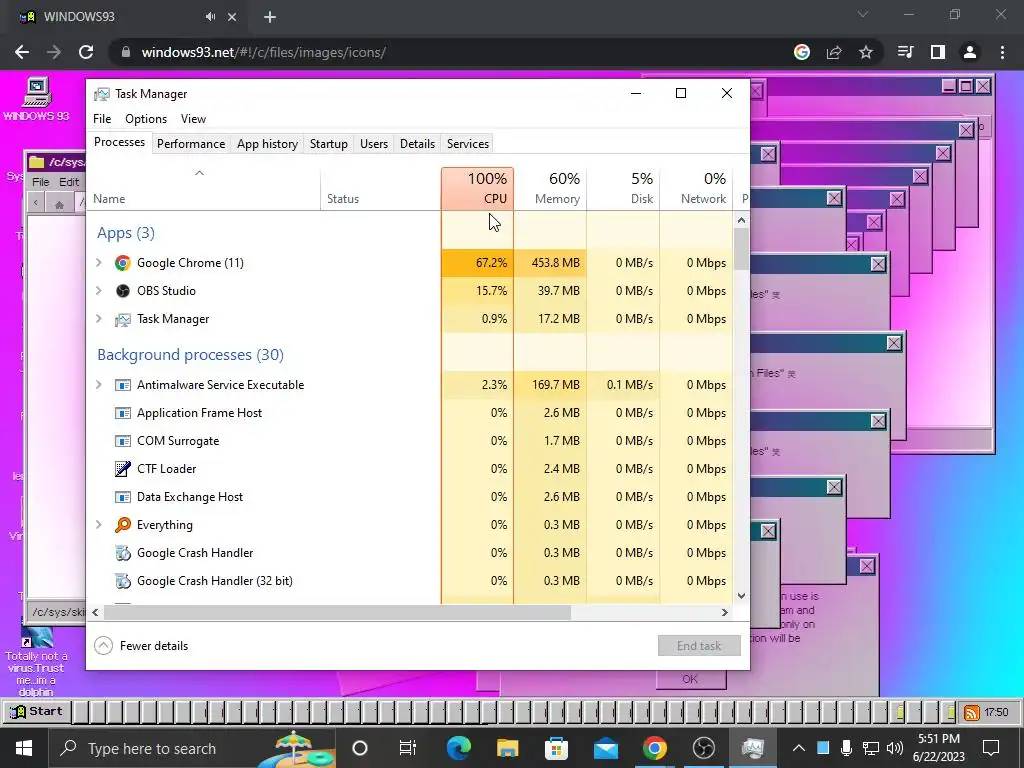1024x768 pixels.
Task: Click the browser address bar URL
Action: [x=264, y=52]
